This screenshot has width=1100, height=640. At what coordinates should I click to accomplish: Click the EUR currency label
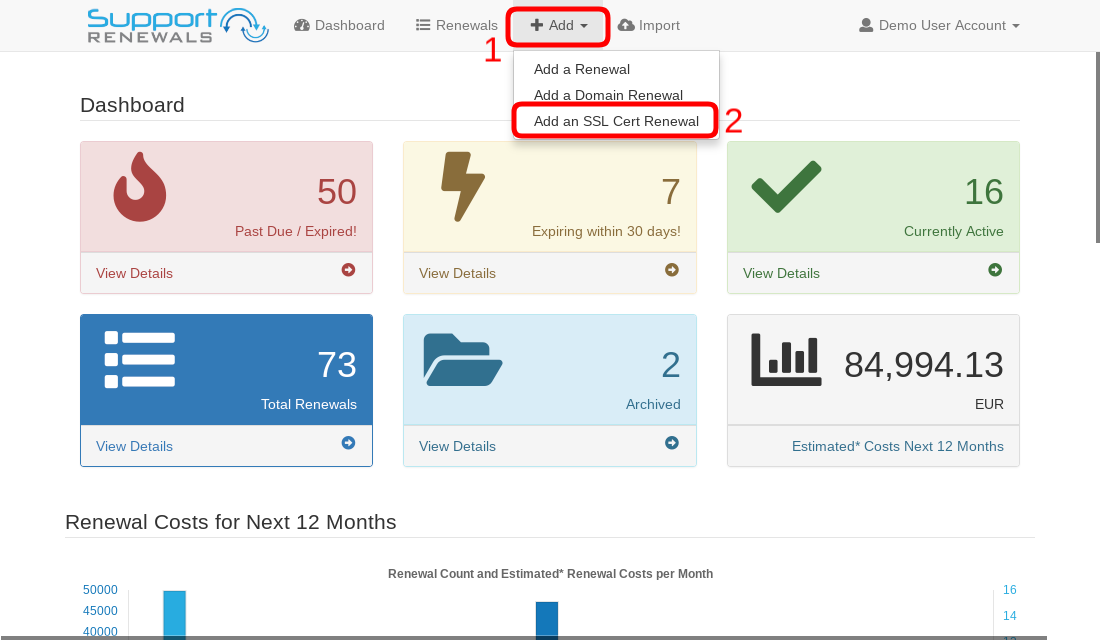point(989,404)
